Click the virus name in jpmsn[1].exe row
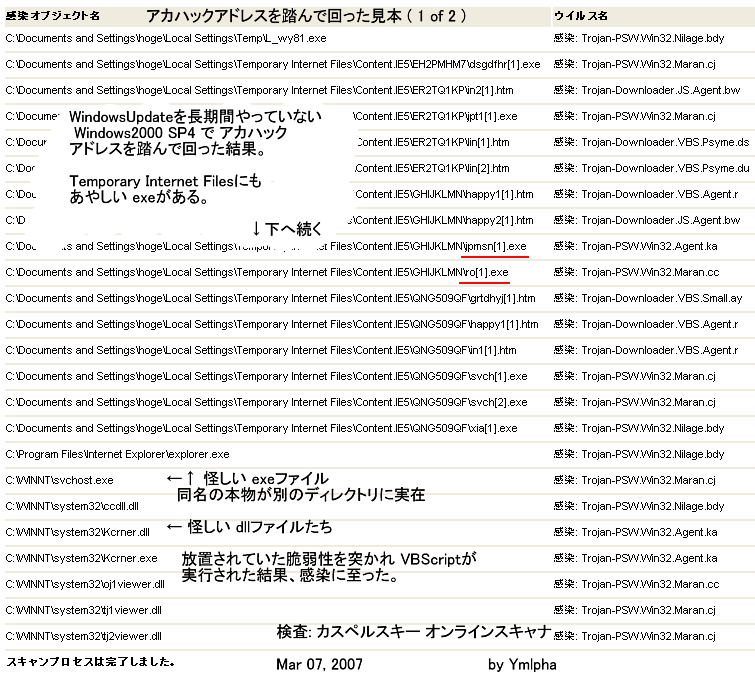Viewport: 755px width, 676px height. (x=636, y=247)
